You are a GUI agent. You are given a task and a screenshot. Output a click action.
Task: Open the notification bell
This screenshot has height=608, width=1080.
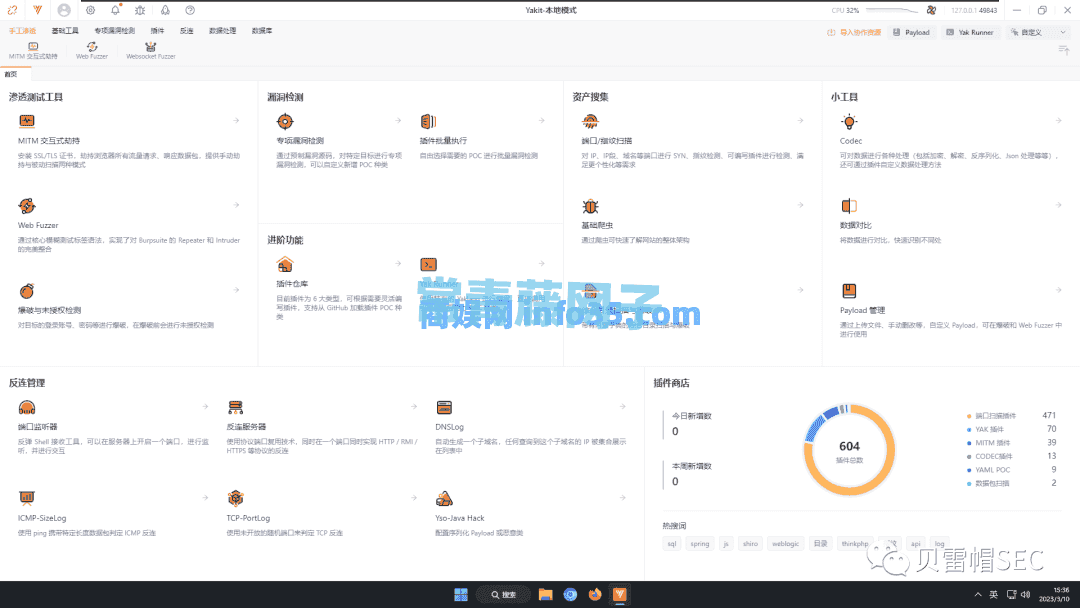[115, 10]
